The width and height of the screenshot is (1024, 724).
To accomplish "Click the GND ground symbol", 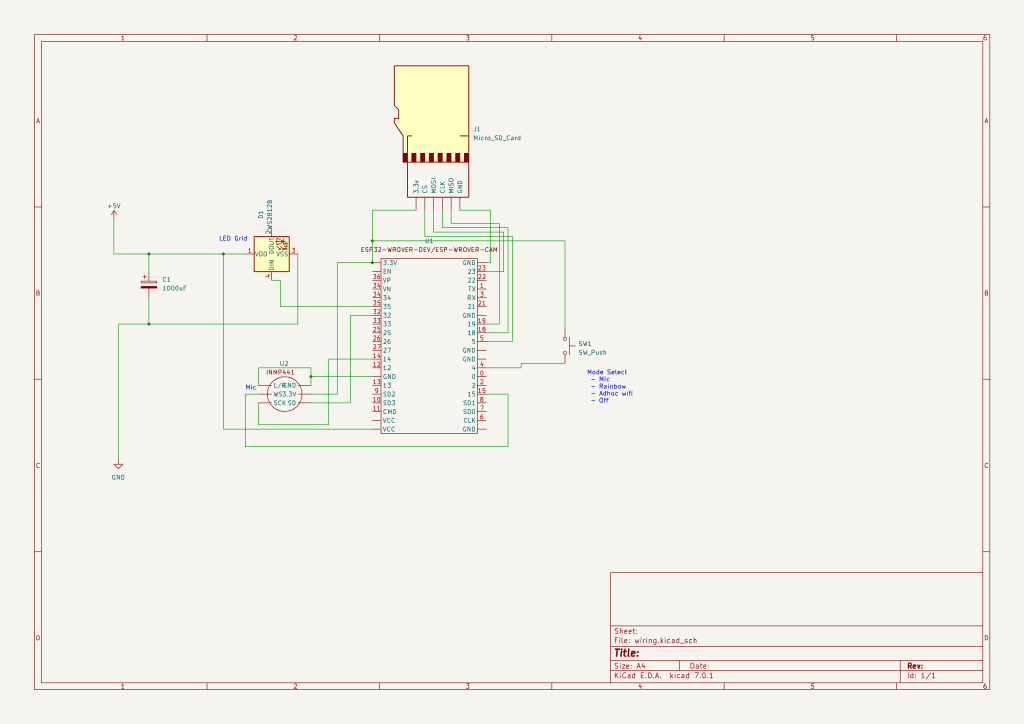I will click(x=117, y=467).
